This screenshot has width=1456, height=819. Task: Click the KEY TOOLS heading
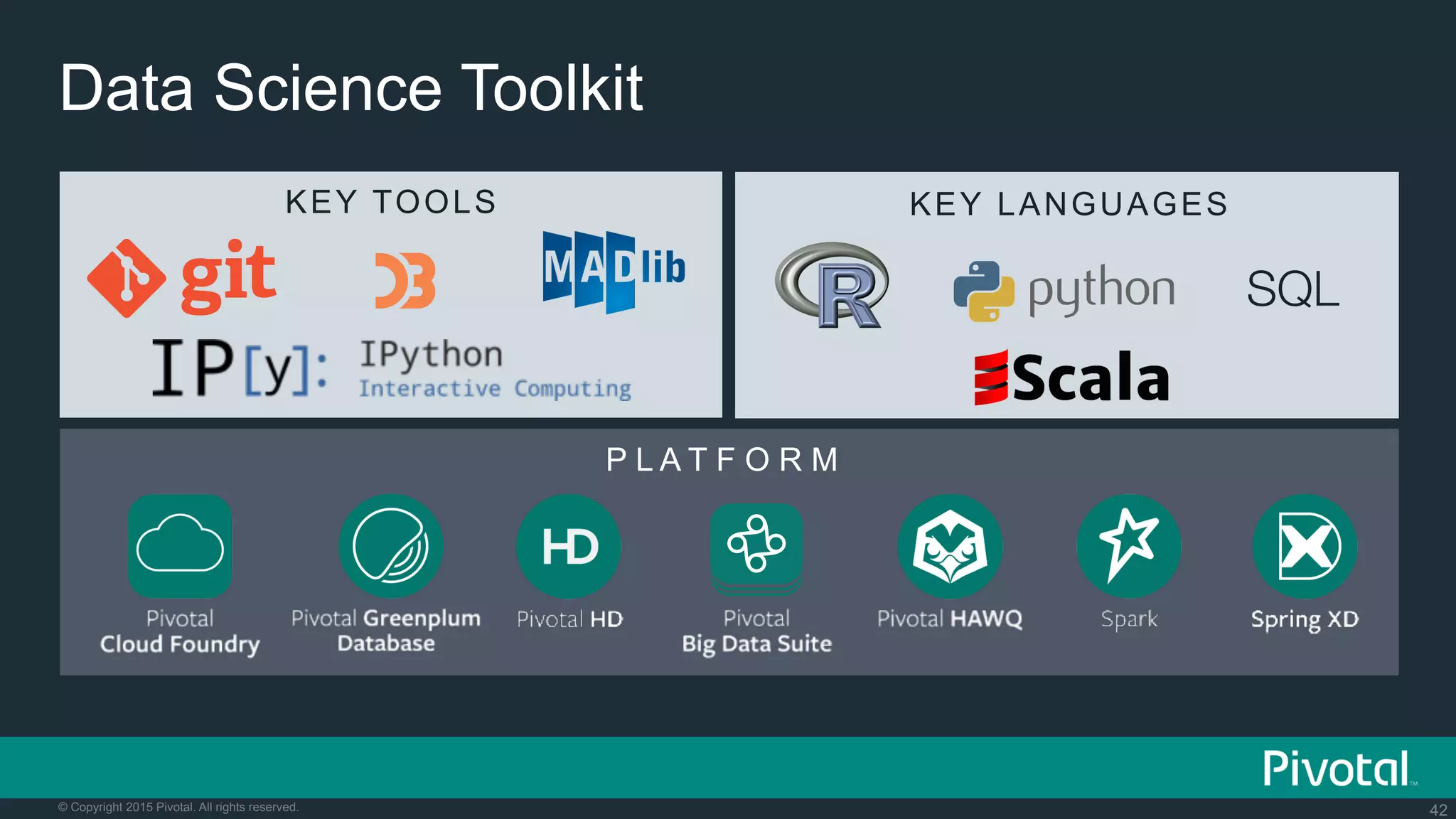390,202
